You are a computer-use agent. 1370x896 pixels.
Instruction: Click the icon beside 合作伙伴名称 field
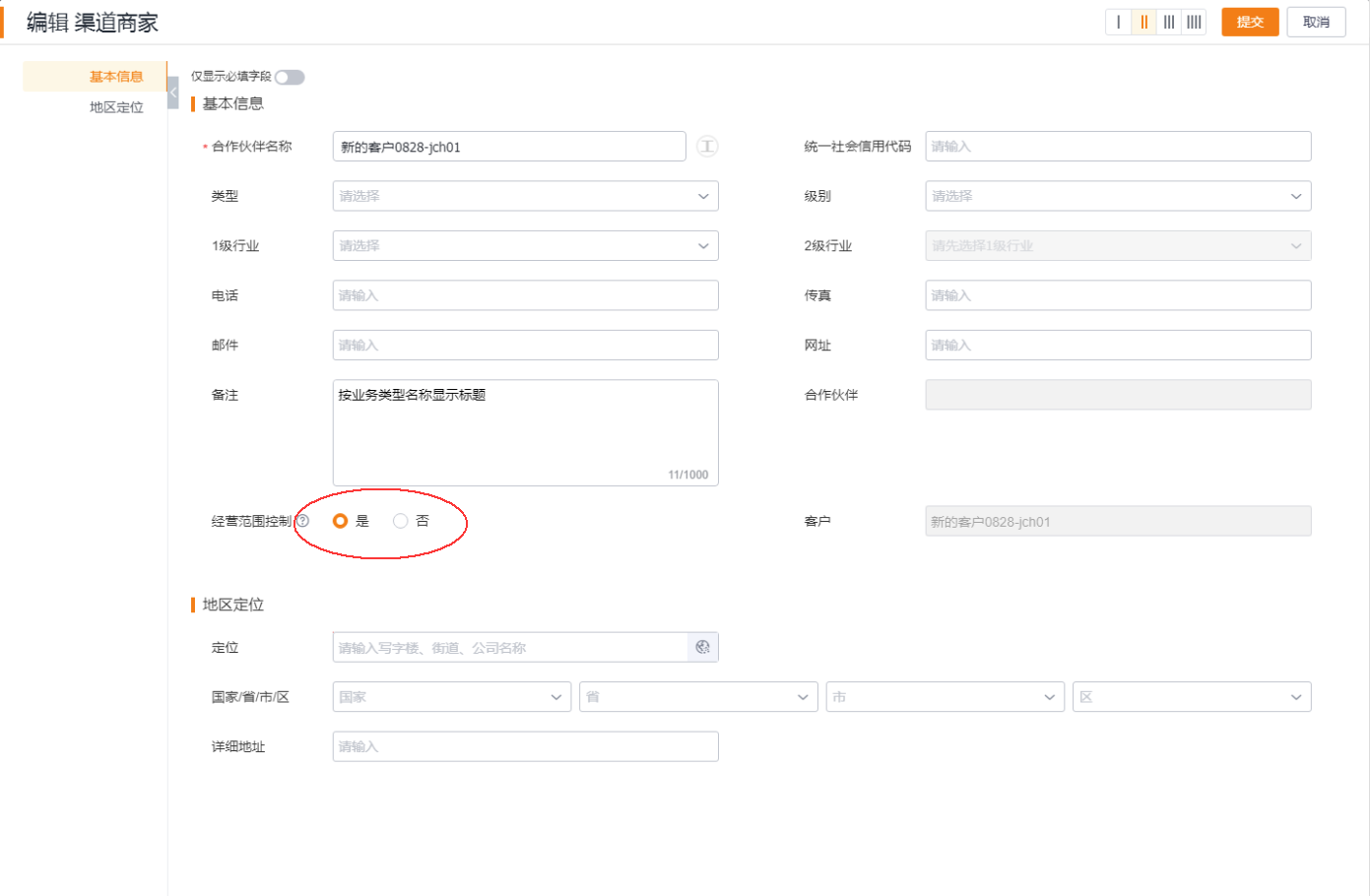tap(707, 147)
